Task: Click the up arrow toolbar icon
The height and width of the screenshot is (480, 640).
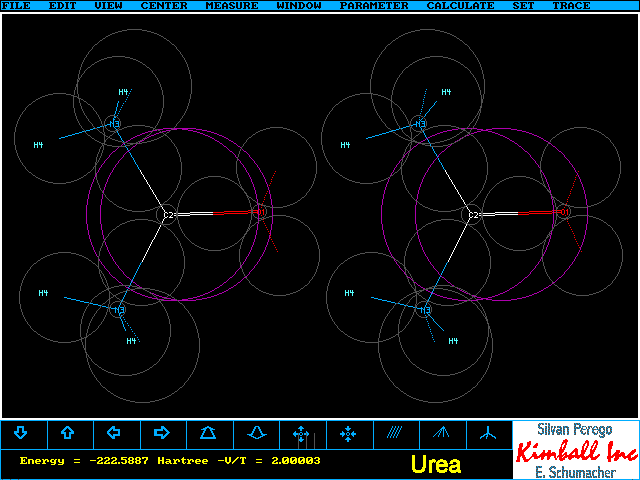Action: click(67, 433)
